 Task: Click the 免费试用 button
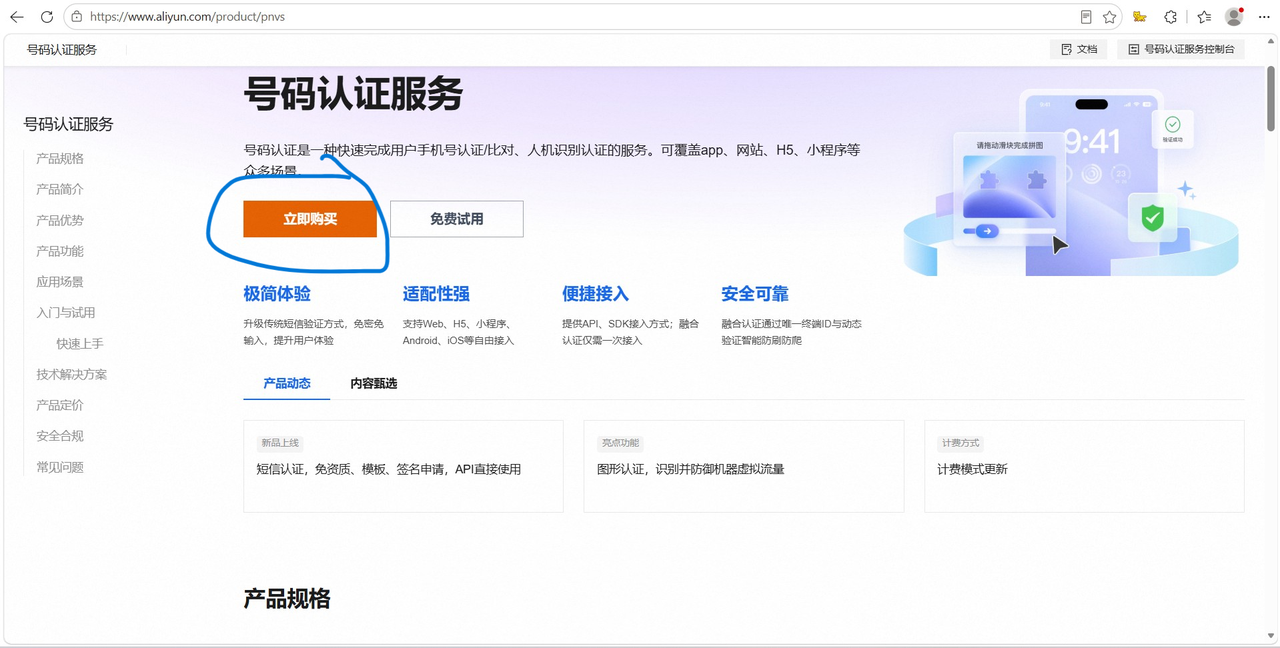[457, 219]
